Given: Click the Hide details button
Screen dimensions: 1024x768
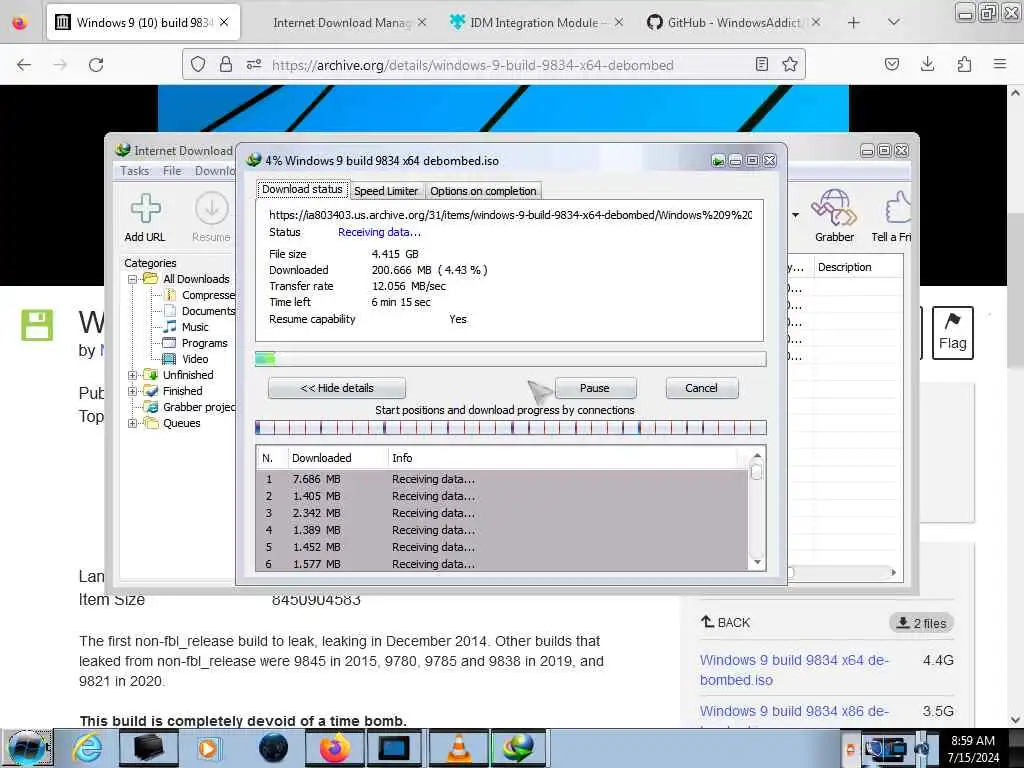Looking at the screenshot, I should (337, 388).
